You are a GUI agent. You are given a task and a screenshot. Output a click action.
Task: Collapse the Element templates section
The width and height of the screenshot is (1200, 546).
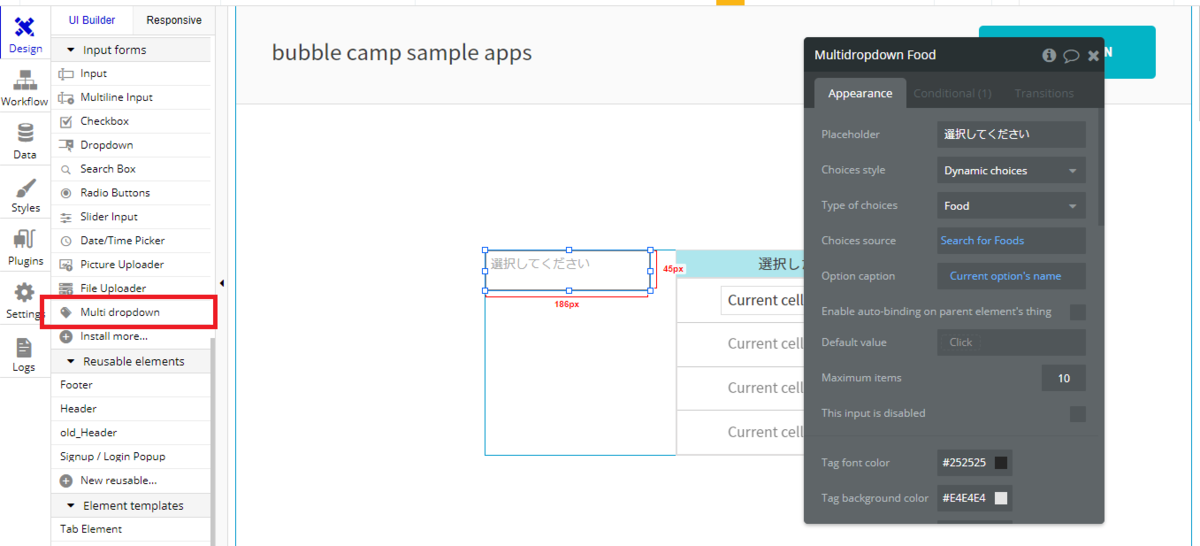coord(71,506)
